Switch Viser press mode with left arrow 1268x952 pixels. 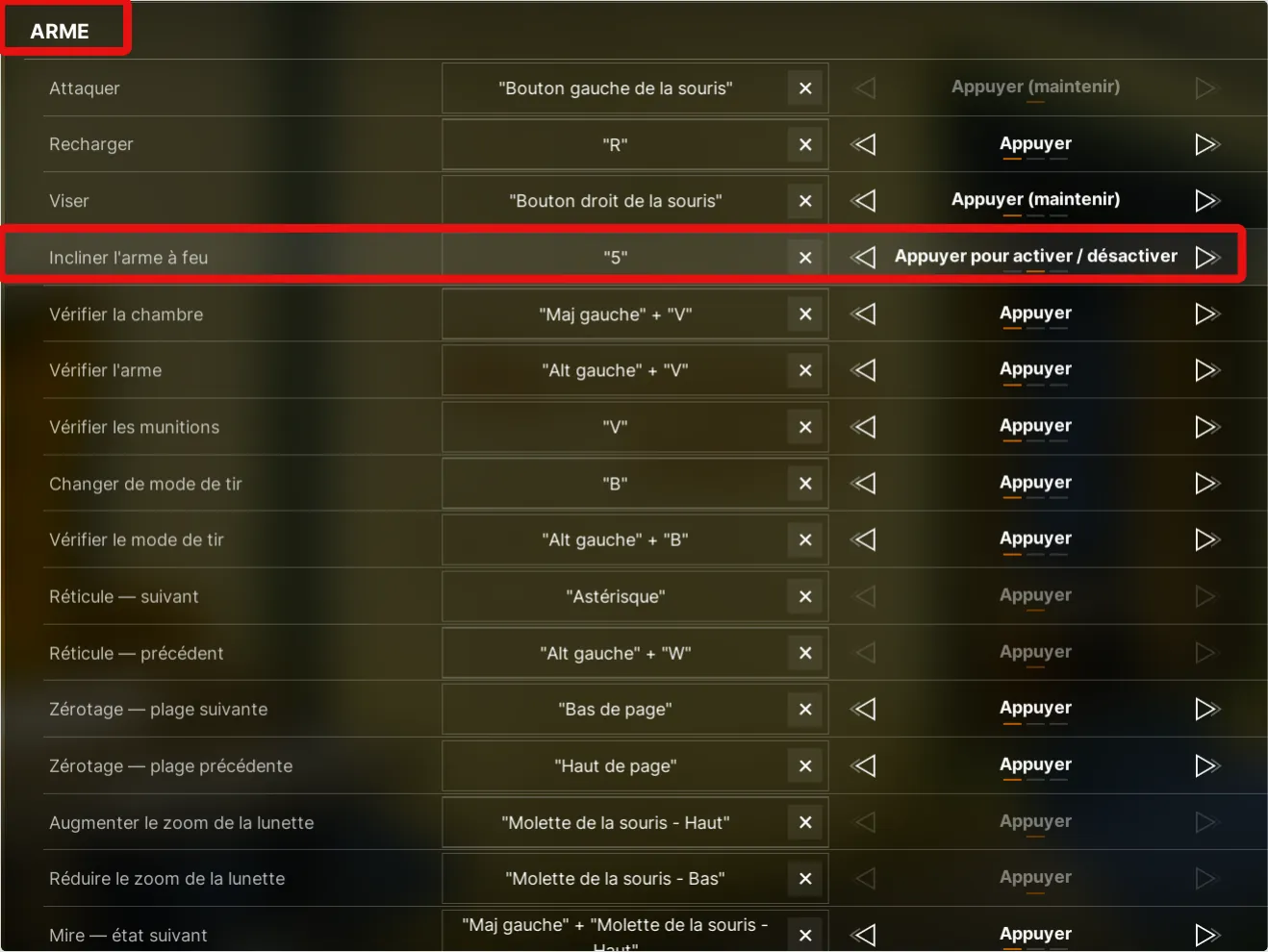864,200
